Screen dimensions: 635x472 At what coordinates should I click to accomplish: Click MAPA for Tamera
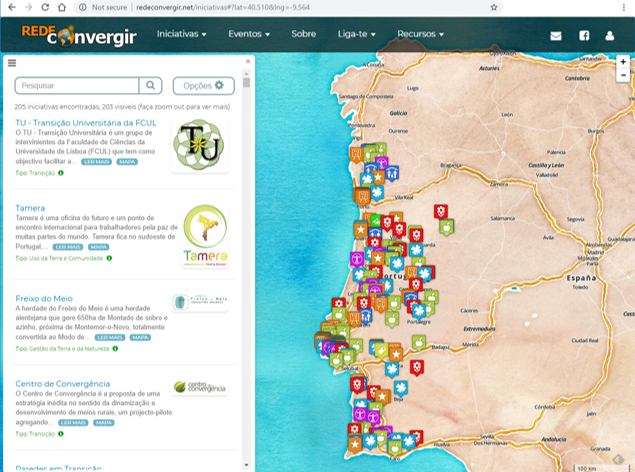point(98,247)
